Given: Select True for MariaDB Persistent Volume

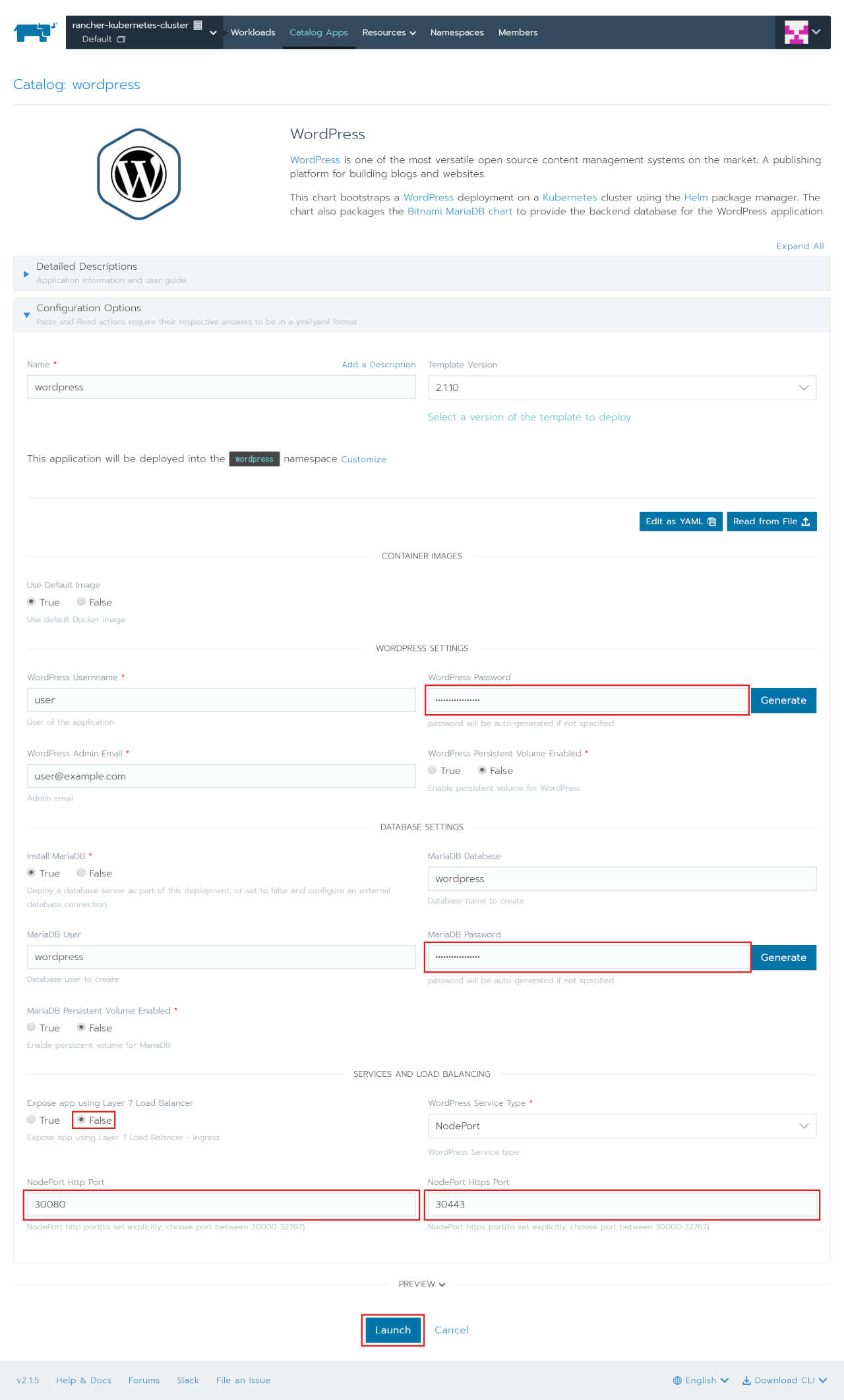Looking at the screenshot, I should pos(31,1027).
